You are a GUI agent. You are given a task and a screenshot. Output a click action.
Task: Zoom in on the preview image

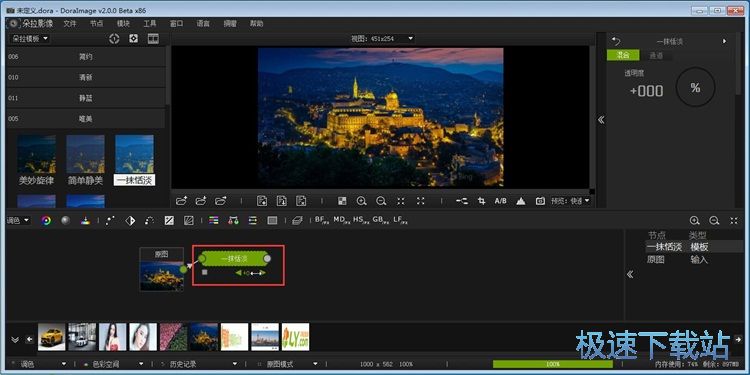362,201
